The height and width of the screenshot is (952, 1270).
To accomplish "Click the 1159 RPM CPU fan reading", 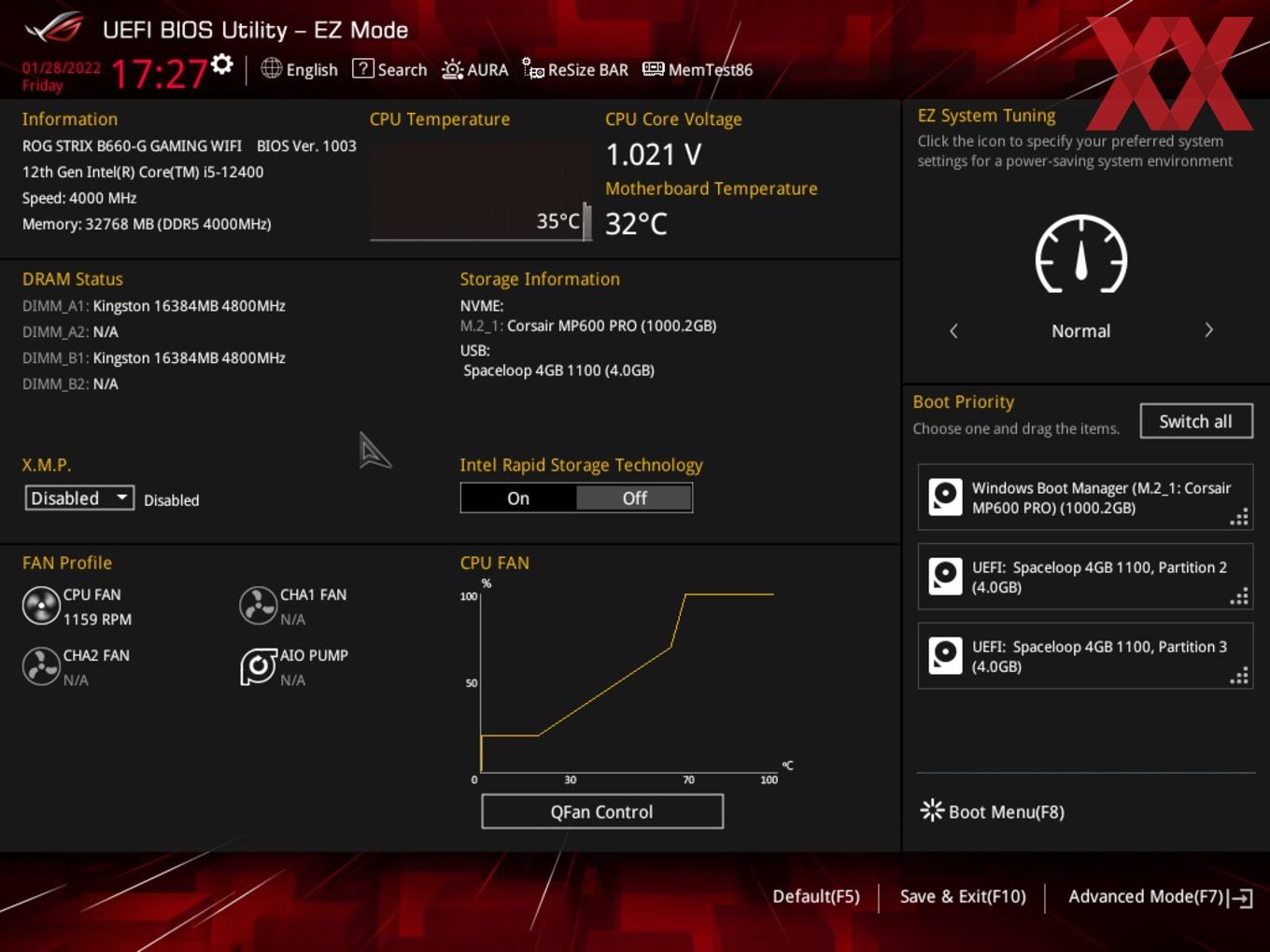I will pyautogui.click(x=97, y=619).
